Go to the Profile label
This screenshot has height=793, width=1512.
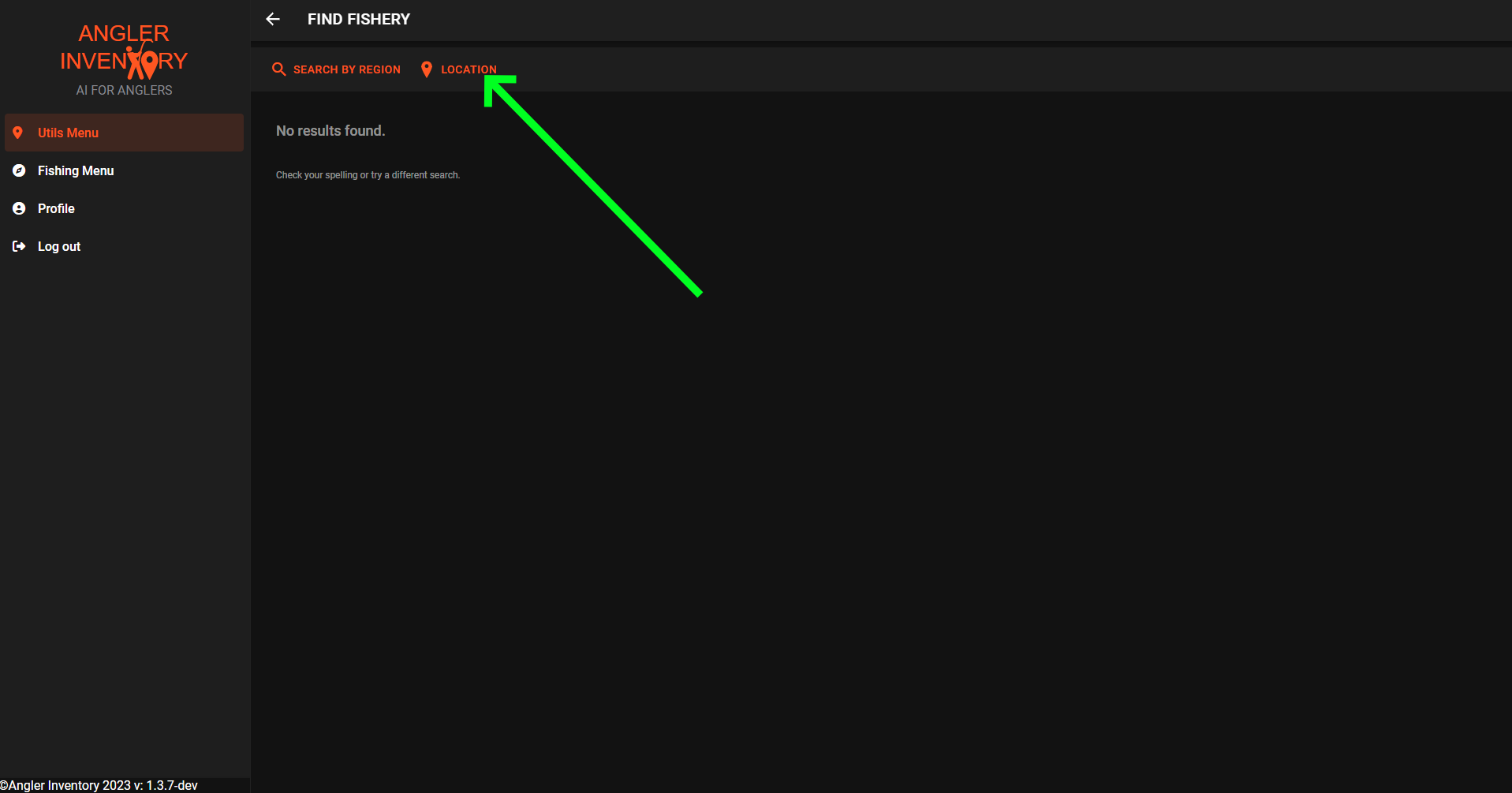[56, 208]
